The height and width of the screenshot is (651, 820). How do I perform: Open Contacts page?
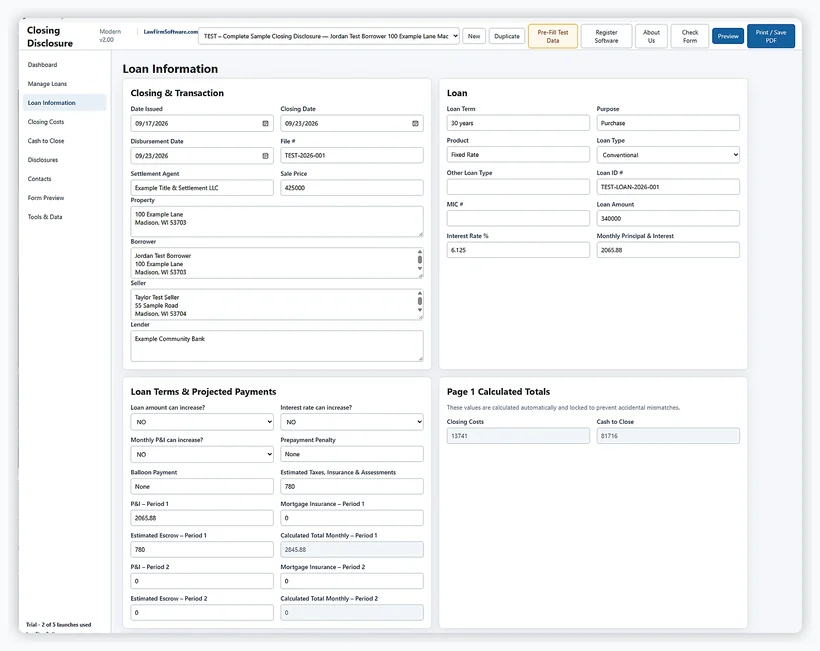coord(39,179)
